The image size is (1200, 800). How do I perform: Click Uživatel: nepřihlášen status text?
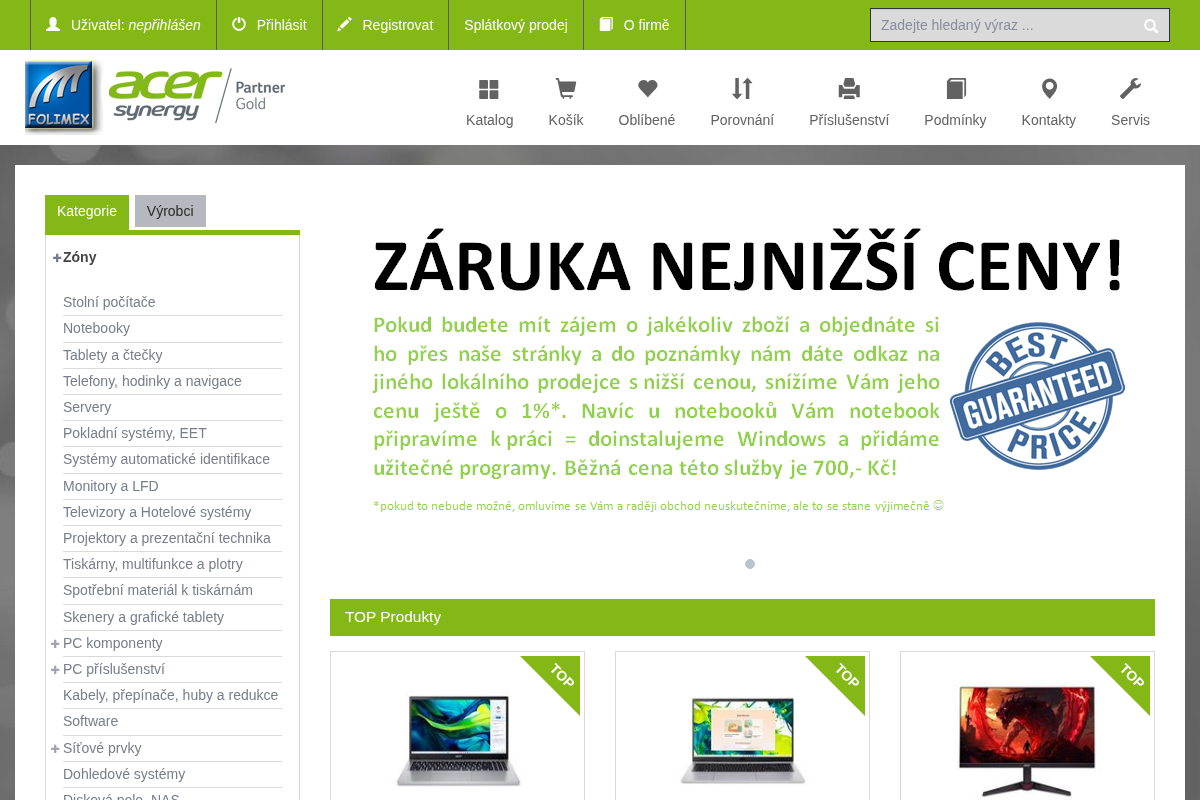[x=136, y=25]
